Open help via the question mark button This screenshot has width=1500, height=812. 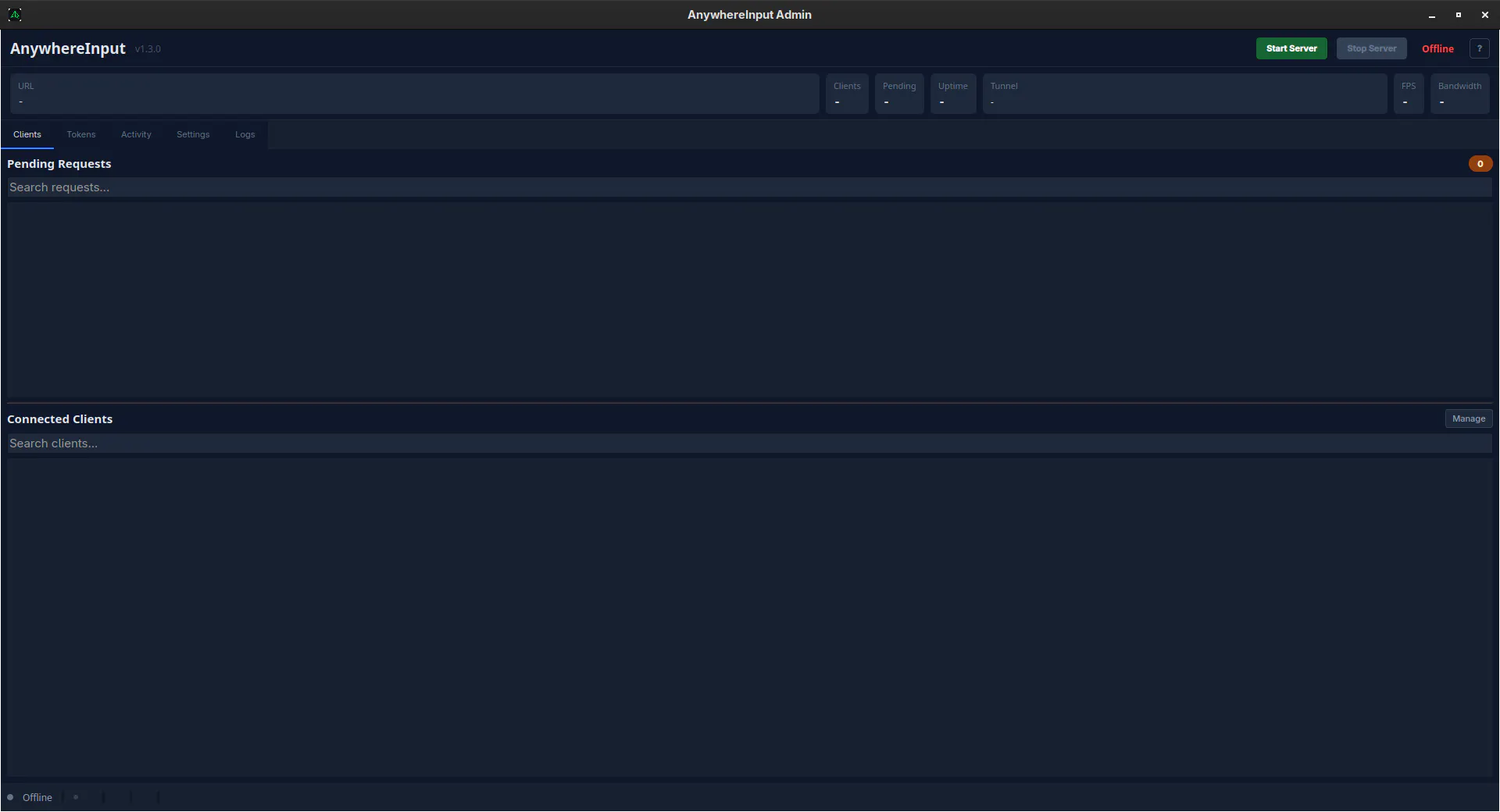pyautogui.click(x=1479, y=48)
